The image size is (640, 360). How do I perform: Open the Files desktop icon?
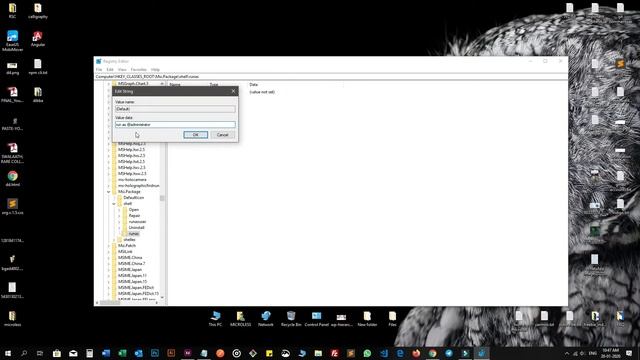tap(392, 319)
